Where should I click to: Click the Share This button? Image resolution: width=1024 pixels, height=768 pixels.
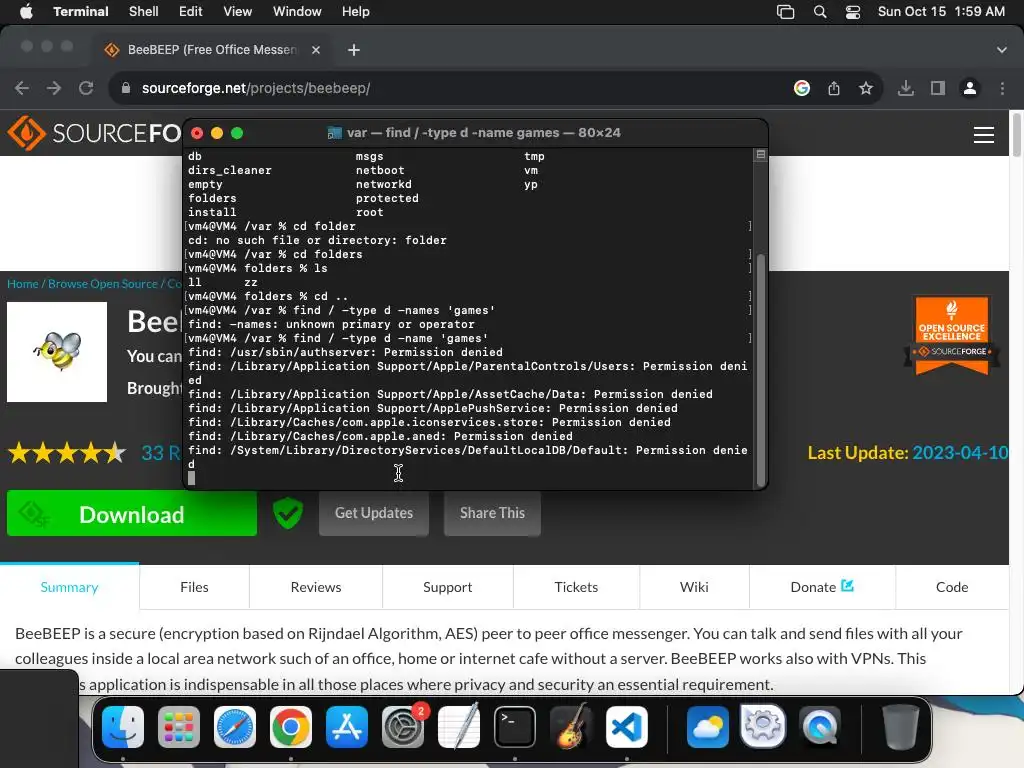[492, 513]
